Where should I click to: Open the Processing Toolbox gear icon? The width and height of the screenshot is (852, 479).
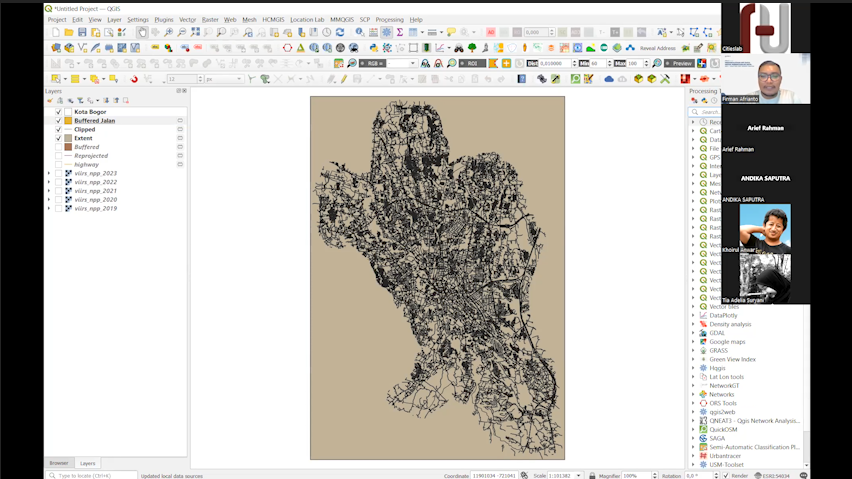pyautogui.click(x=386, y=32)
